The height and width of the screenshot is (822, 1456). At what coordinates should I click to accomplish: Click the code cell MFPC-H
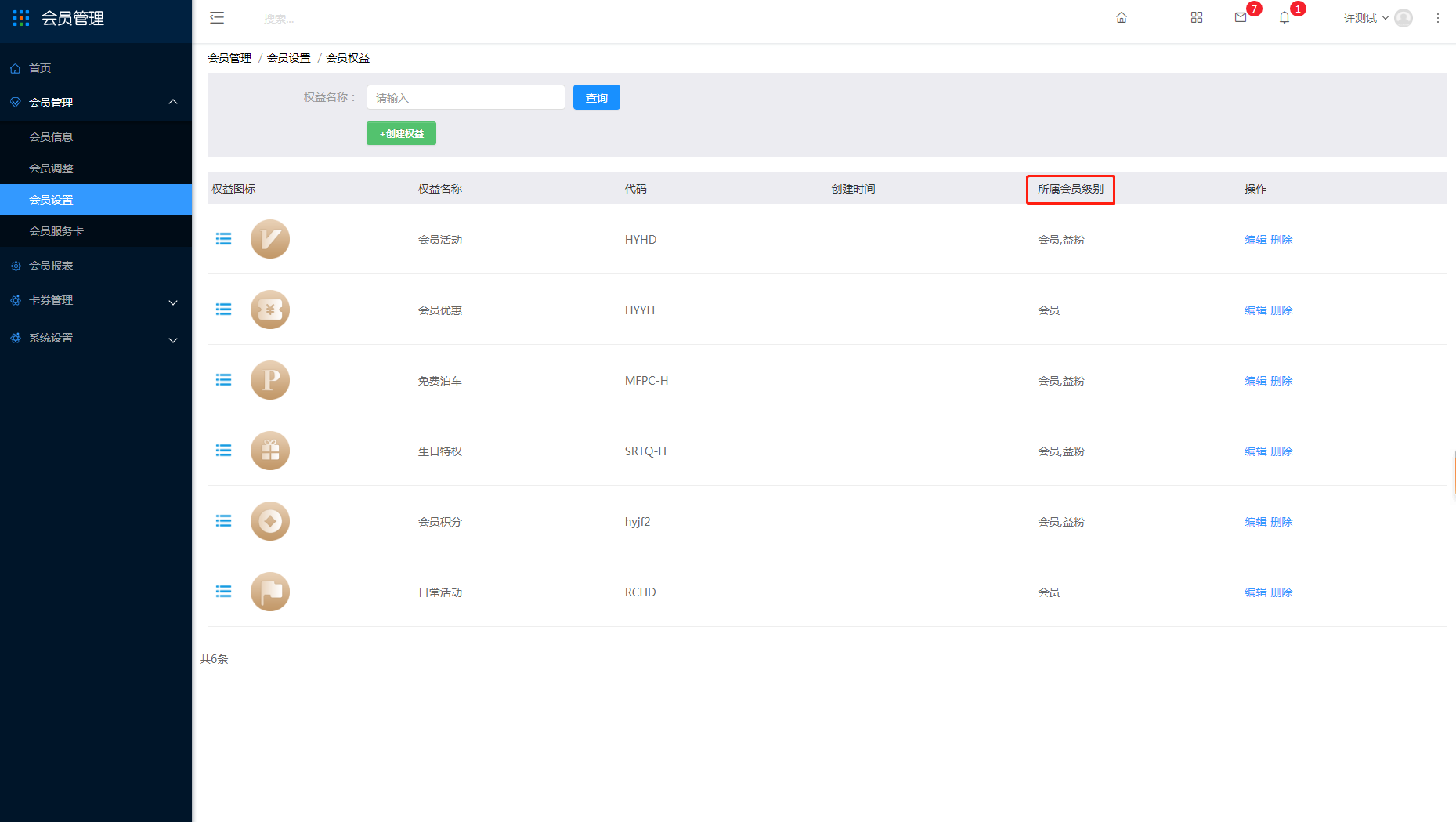click(646, 381)
